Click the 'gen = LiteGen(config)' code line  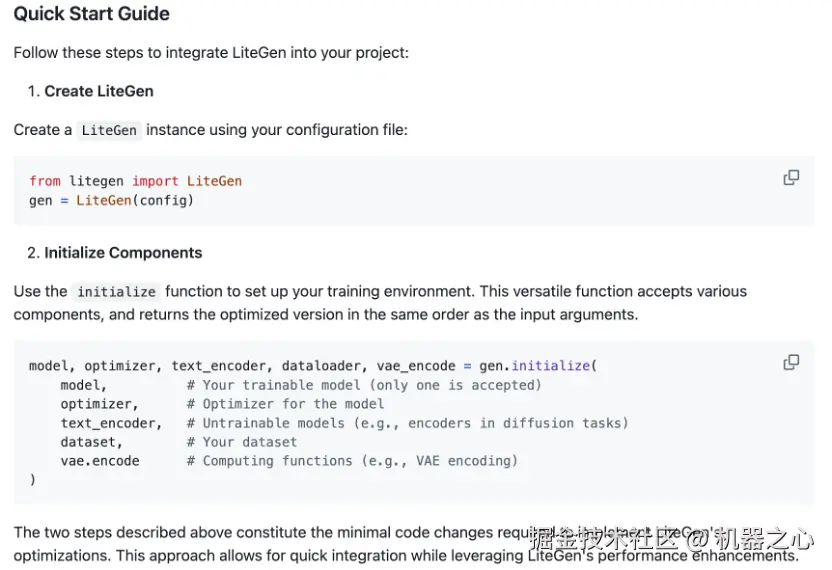(x=111, y=200)
